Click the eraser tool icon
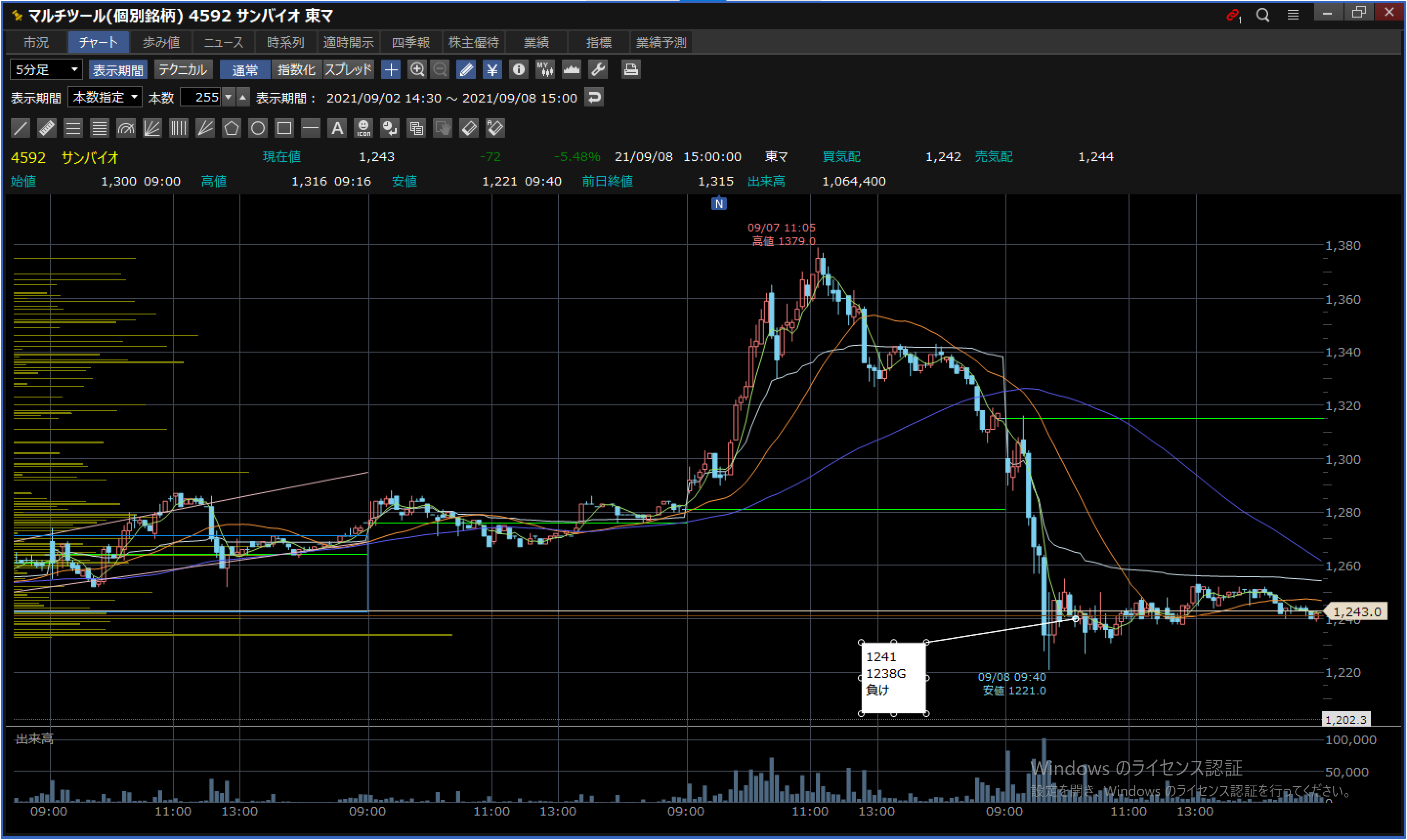The height and width of the screenshot is (840, 1407). [469, 128]
